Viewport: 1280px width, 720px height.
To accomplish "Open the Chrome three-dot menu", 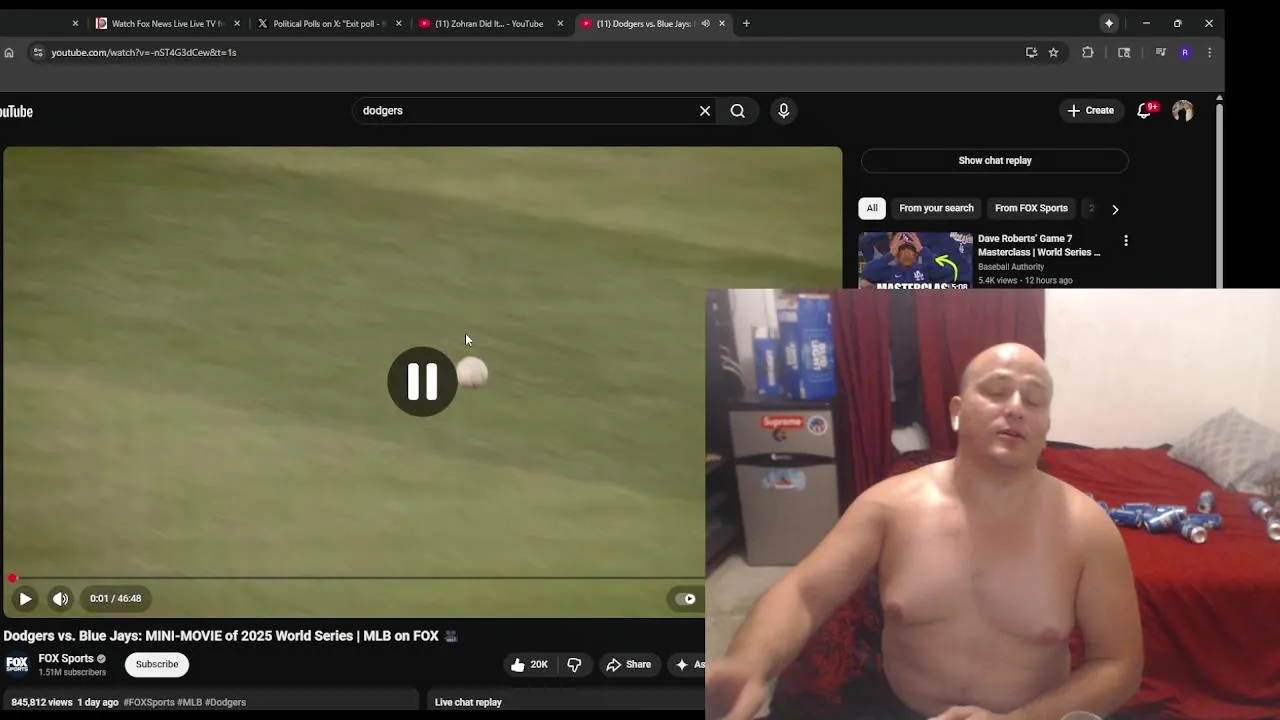I will [x=1210, y=53].
